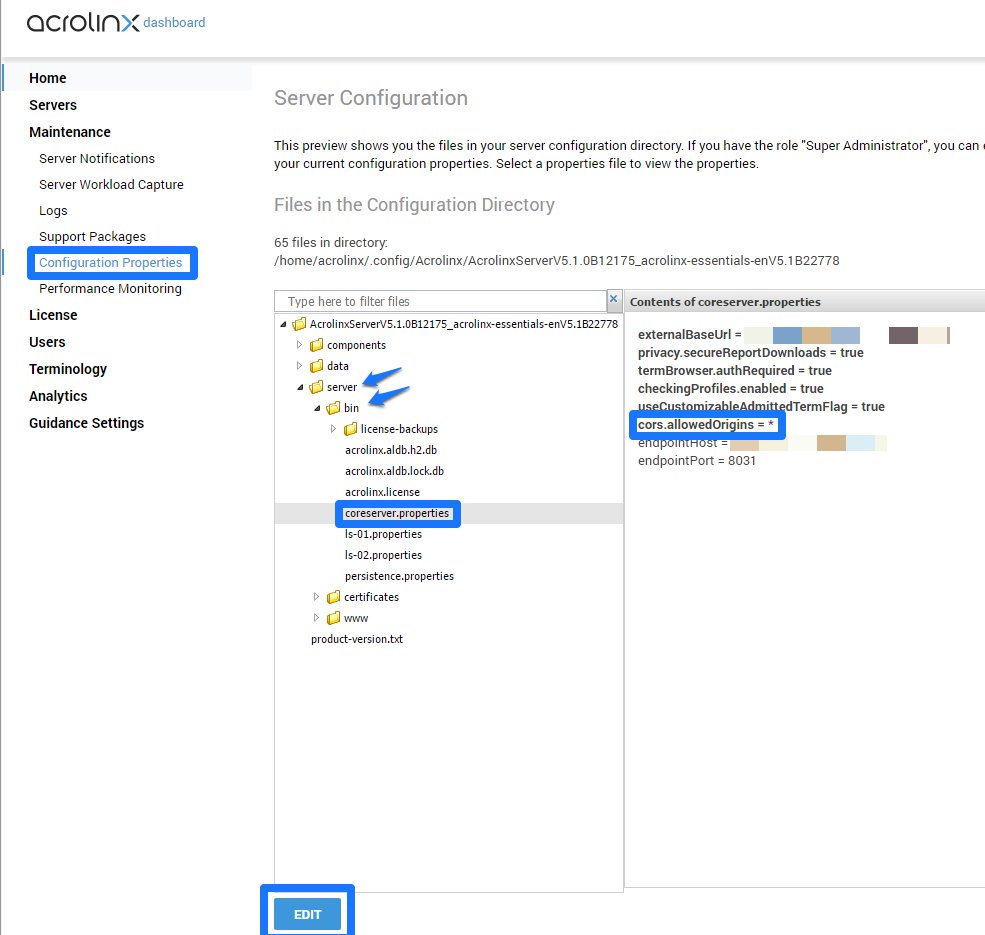
Task: Click the cors.allowedOrigins property line
Action: [x=705, y=425]
